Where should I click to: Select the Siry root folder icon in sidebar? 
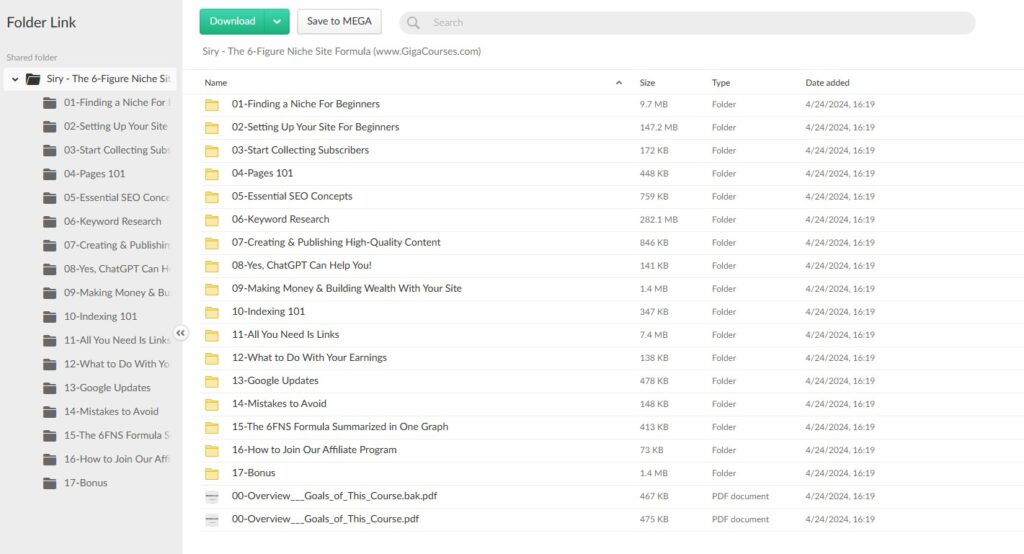click(x=33, y=79)
